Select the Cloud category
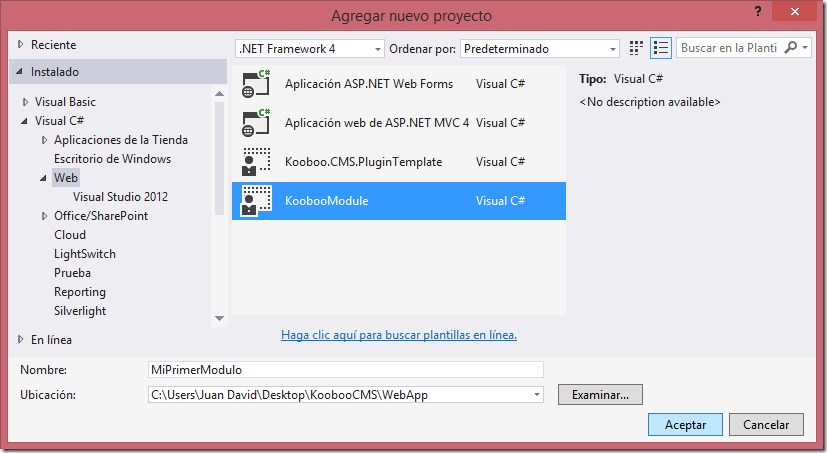 coord(70,235)
